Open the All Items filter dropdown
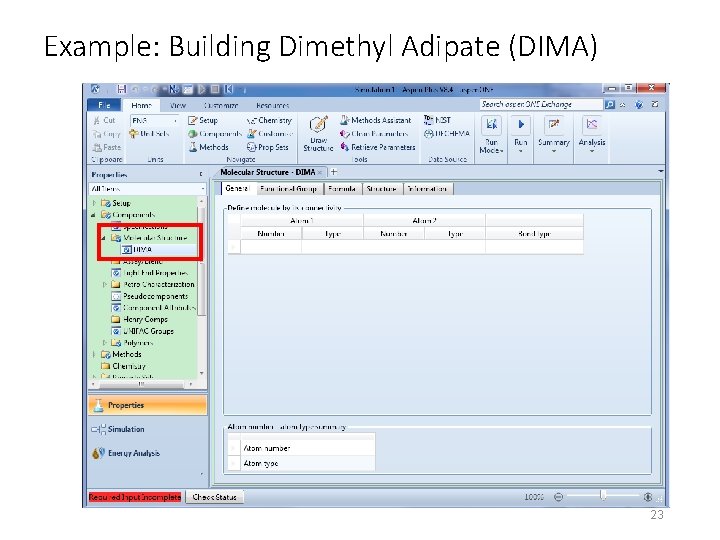Viewport: 720px width, 540px height. (202, 189)
